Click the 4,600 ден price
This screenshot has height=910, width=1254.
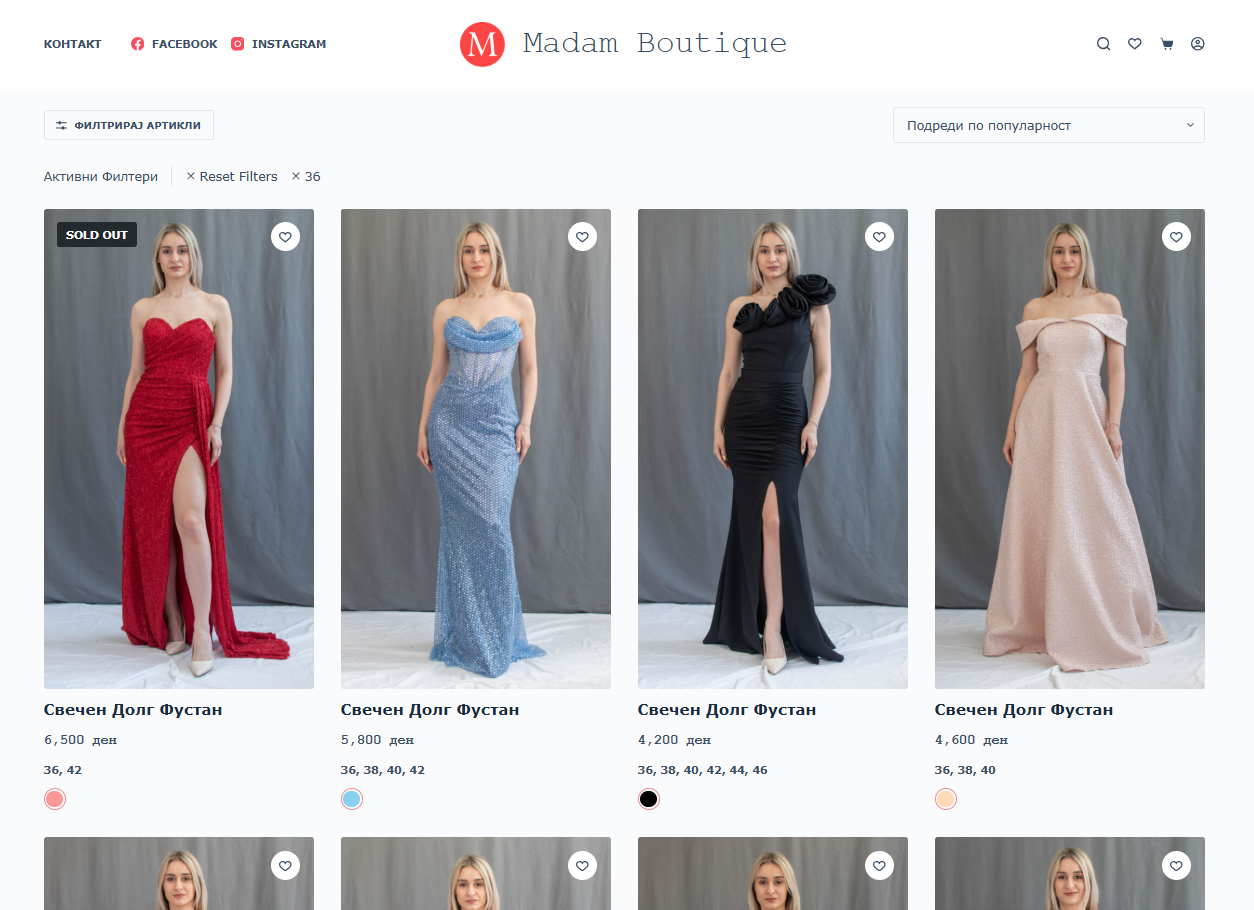[x=971, y=740]
